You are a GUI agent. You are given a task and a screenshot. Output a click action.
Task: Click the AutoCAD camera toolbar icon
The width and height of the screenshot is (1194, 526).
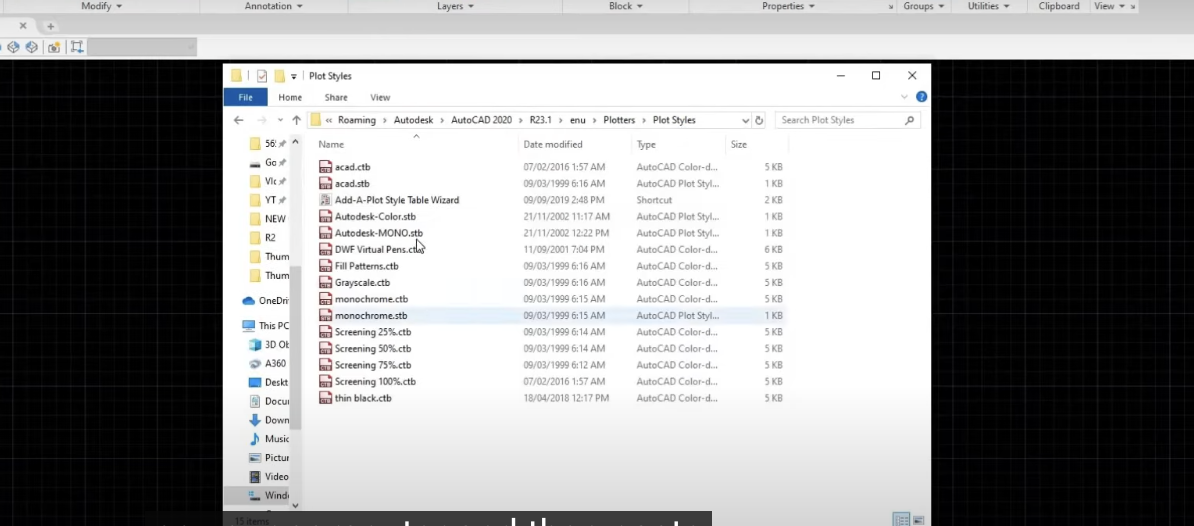(53, 47)
